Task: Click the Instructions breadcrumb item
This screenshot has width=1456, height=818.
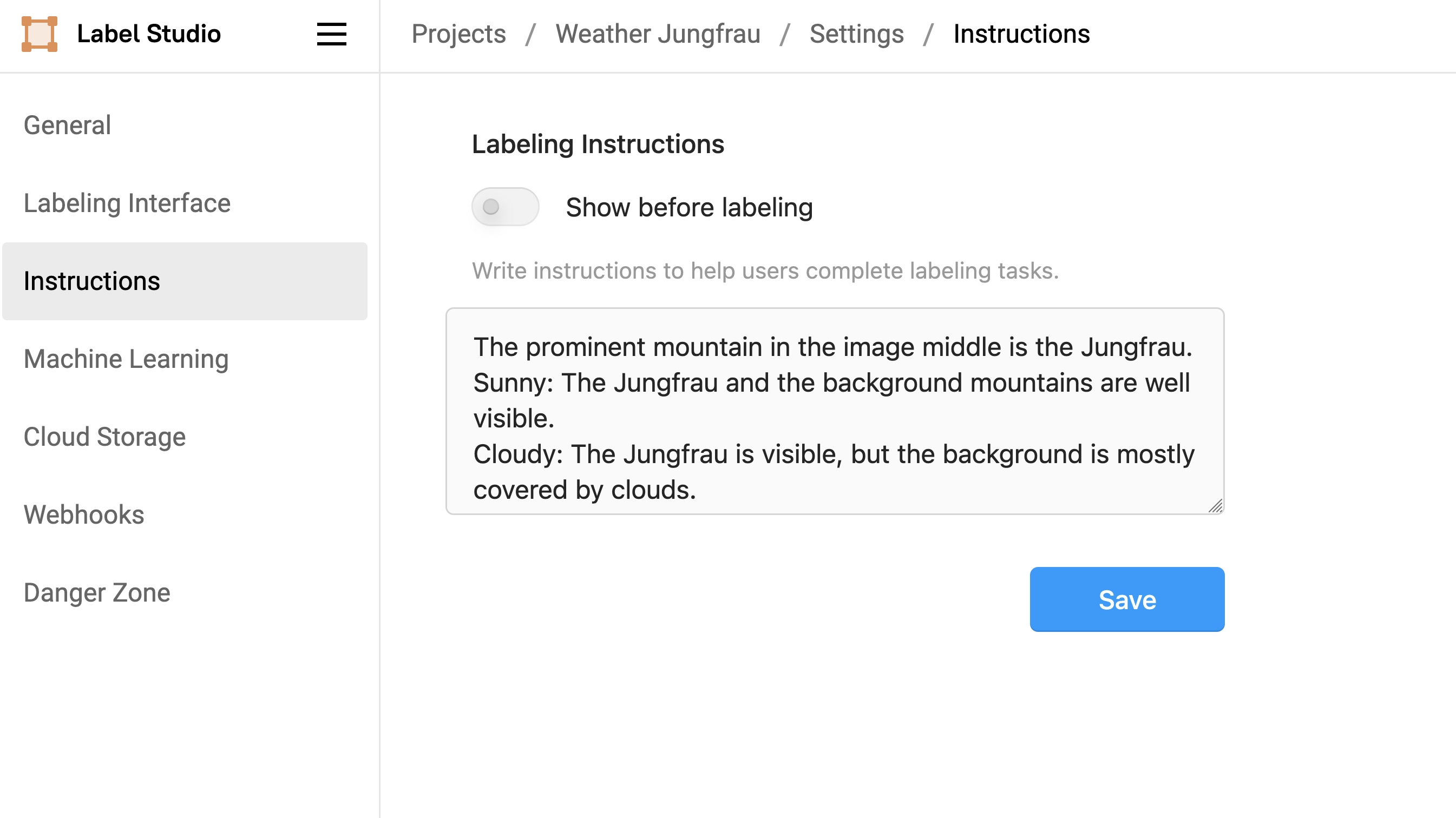Action: pyautogui.click(x=1021, y=34)
